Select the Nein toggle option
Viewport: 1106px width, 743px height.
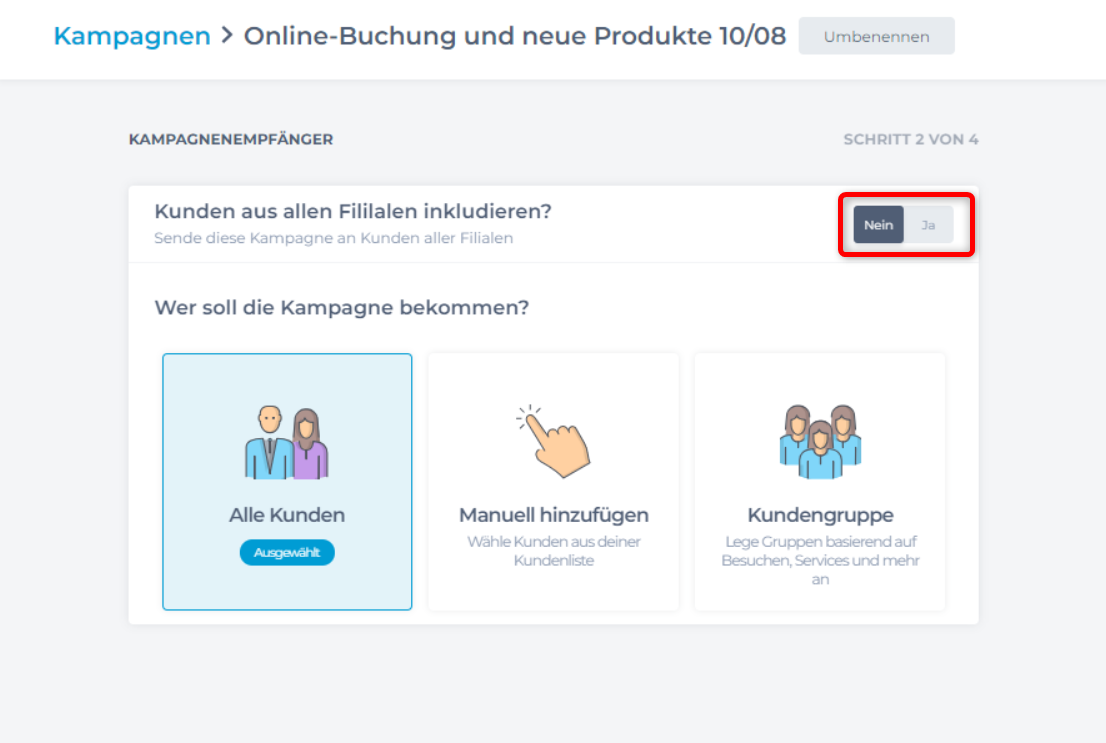(x=878, y=225)
